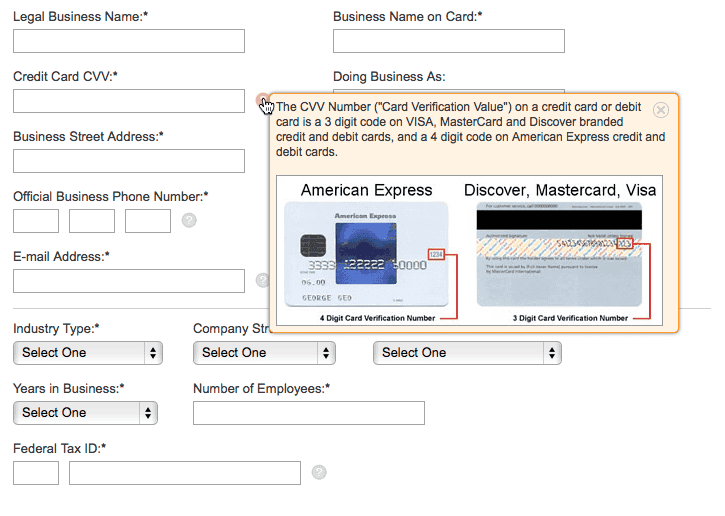Click help icon beside Credit Card CVV field
Screen dimensions: 725x516
tap(262, 100)
